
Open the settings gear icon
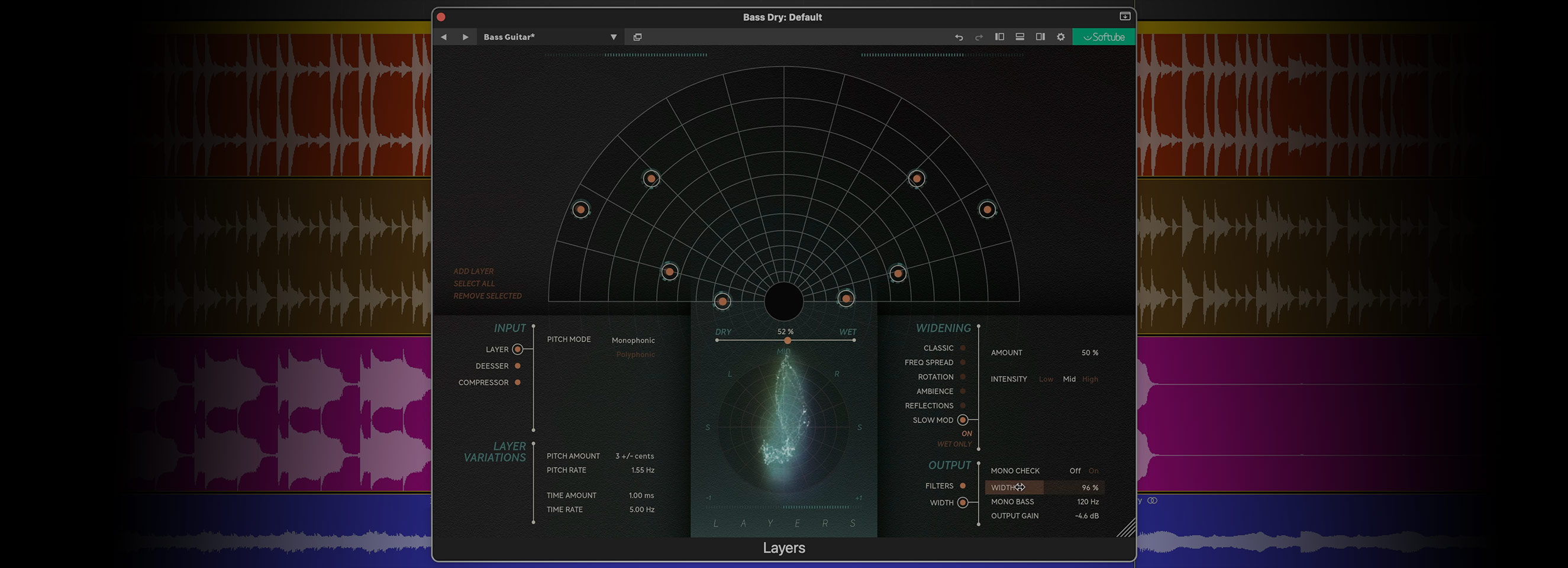[x=1061, y=37]
